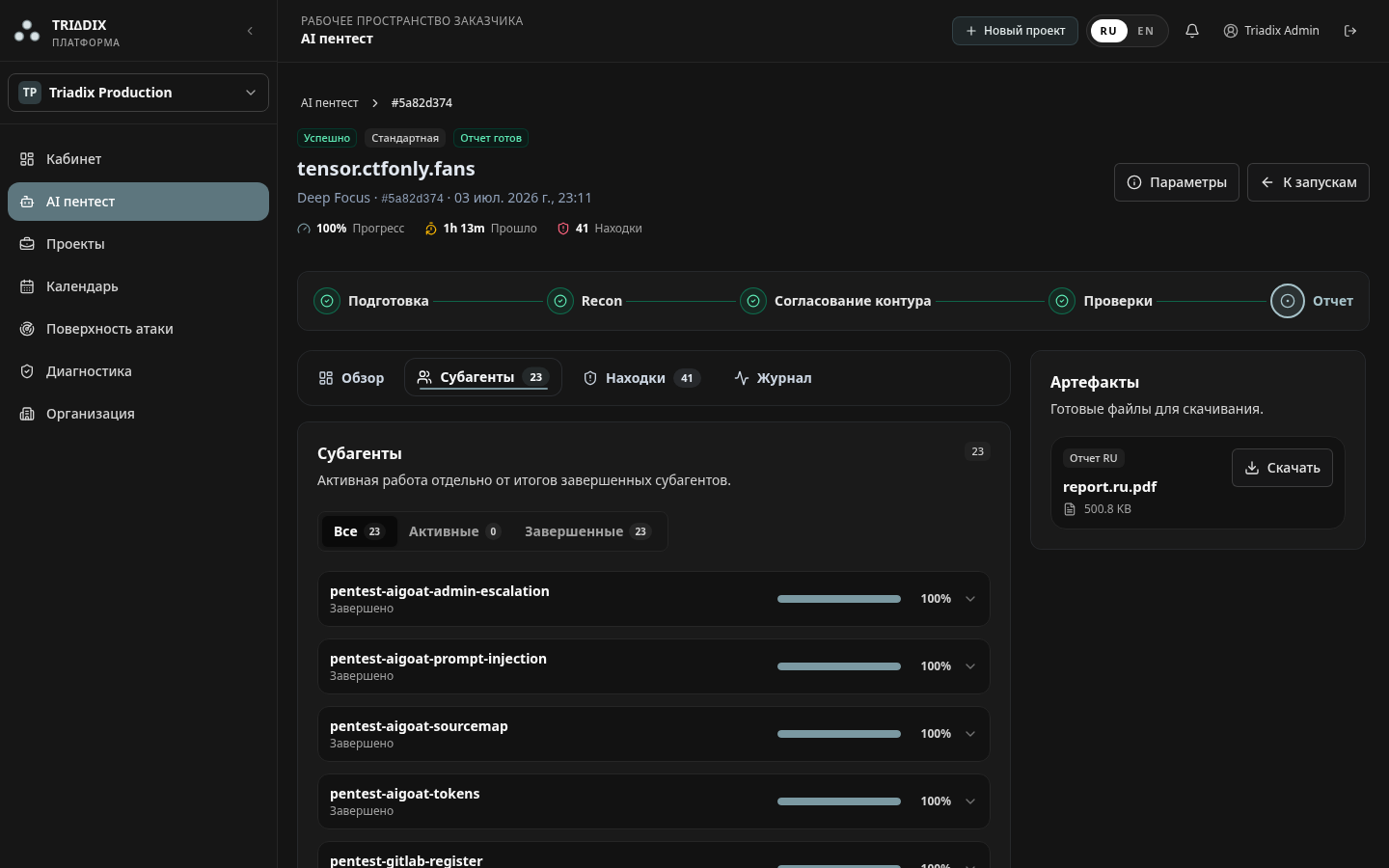
Task: Click the Recon step check icon
Action: pyautogui.click(x=560, y=301)
